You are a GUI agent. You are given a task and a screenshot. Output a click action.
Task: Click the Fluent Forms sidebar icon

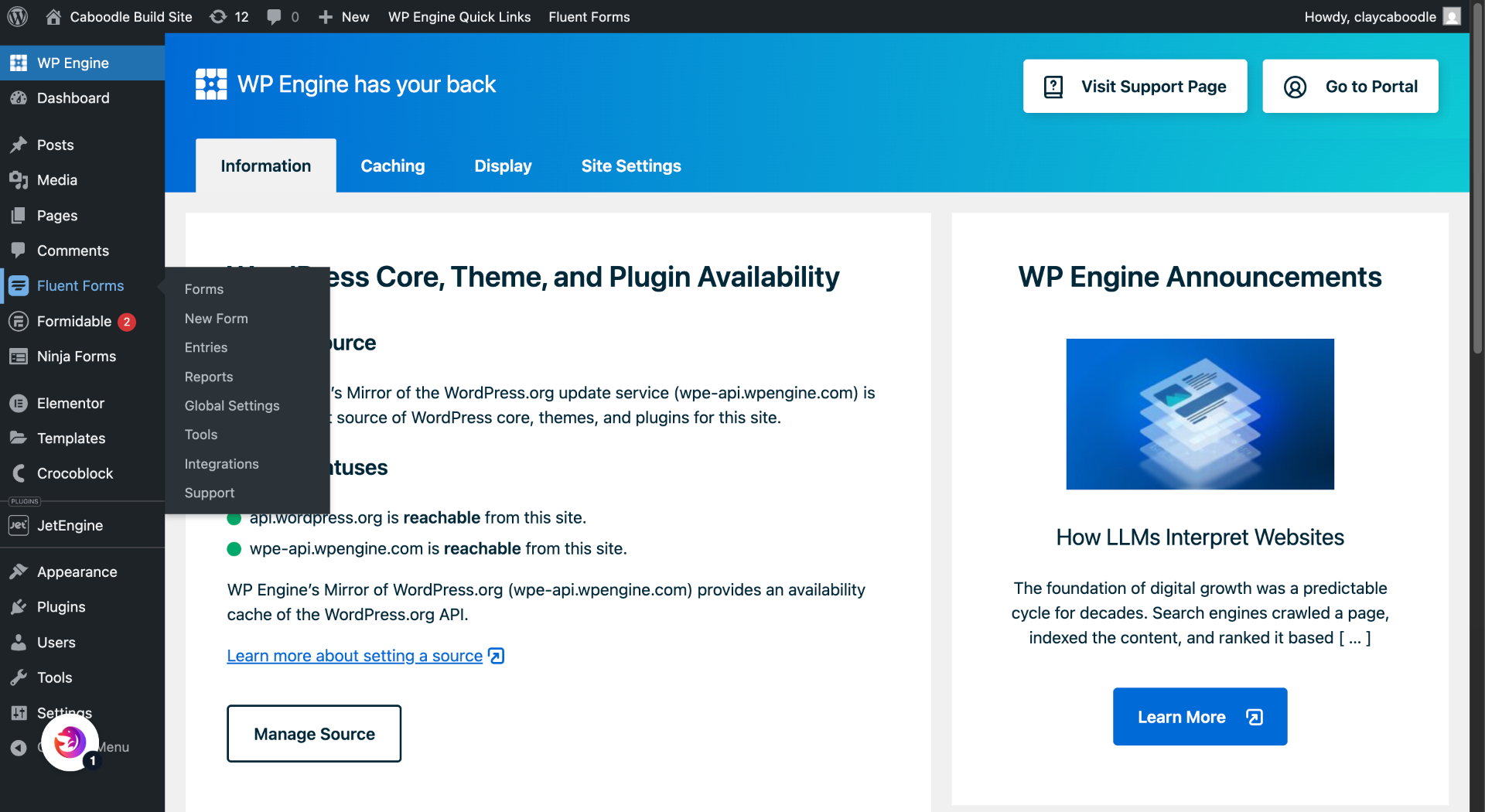coord(19,285)
